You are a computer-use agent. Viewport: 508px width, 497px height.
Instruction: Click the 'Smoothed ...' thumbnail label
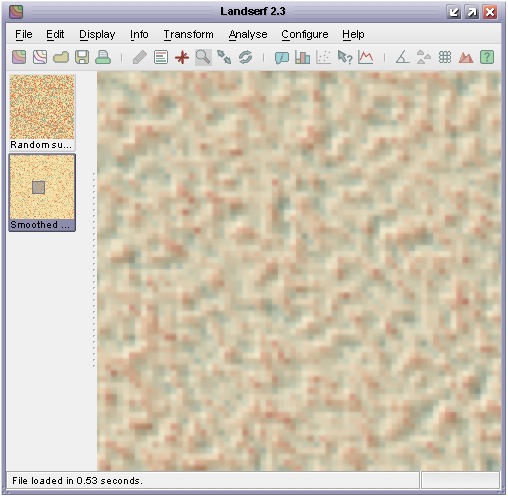pos(40,225)
